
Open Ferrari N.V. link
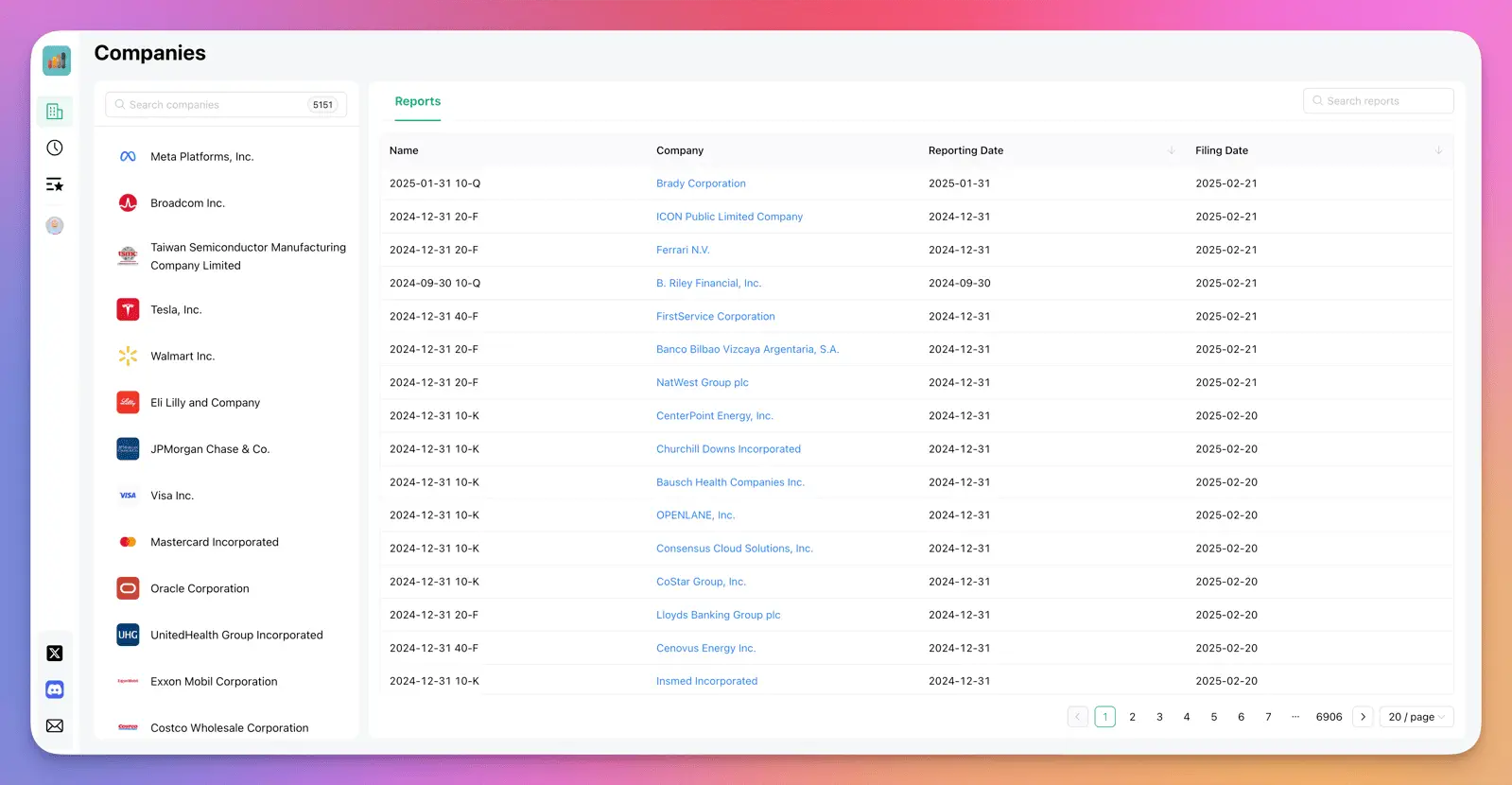683,250
